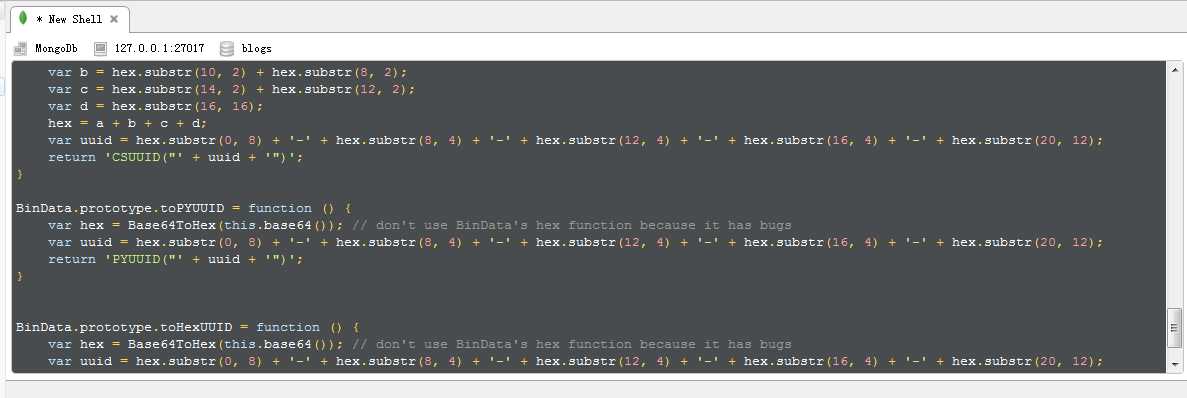This screenshot has height=398, width=1187.
Task: Click the MongoDB leaf icon on the New Shell tab
Action: [x=23, y=18]
